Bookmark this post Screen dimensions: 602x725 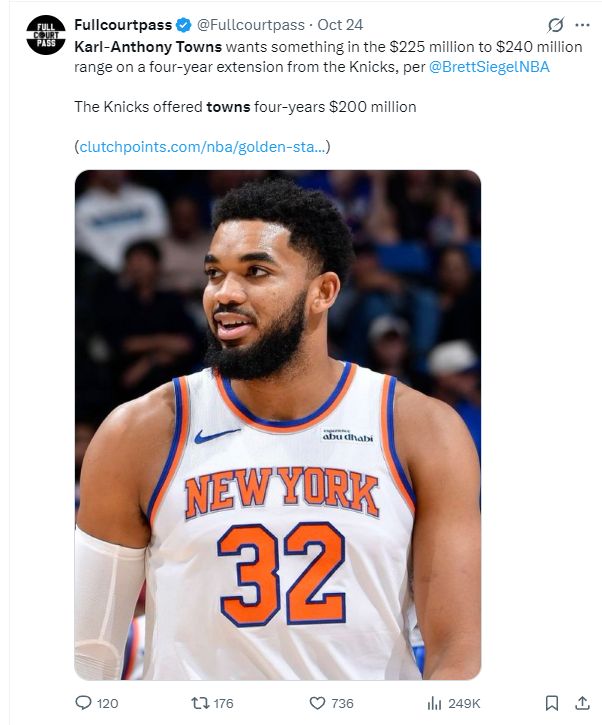click(x=552, y=703)
